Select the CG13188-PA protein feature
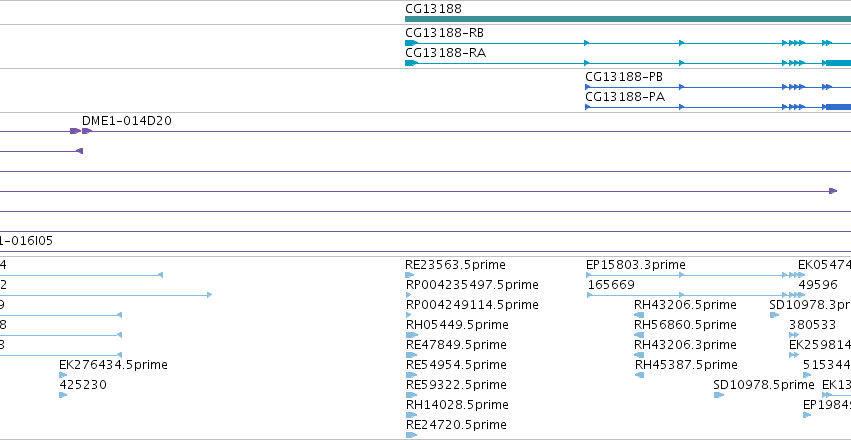851x440 pixels. click(x=718, y=107)
